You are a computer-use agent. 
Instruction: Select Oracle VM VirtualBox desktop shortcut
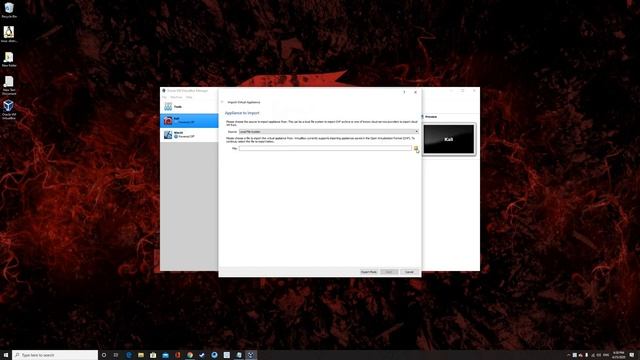pos(9,110)
